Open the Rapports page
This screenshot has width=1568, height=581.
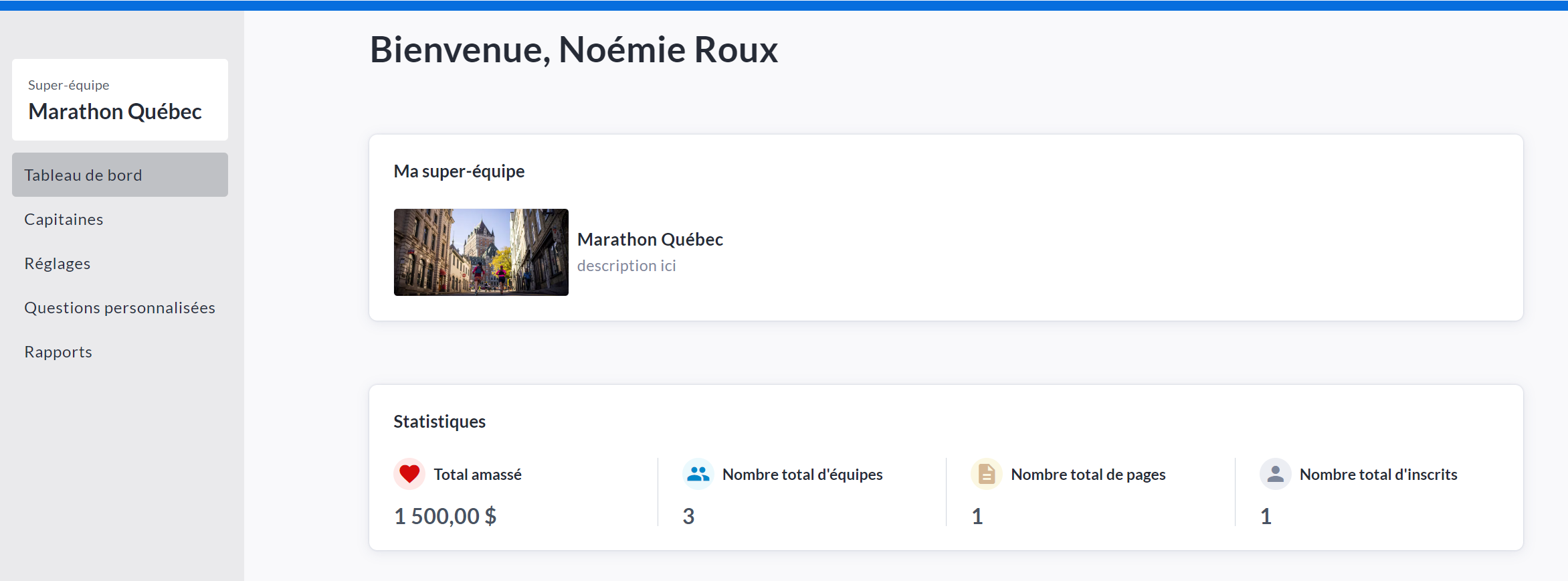click(x=58, y=352)
